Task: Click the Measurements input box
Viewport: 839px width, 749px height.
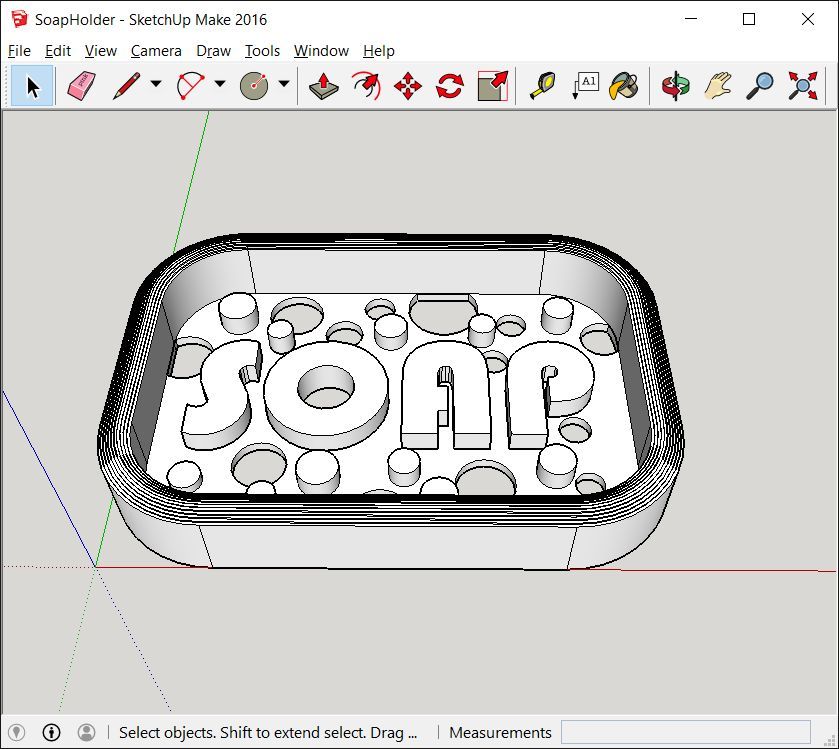Action: pos(685,733)
